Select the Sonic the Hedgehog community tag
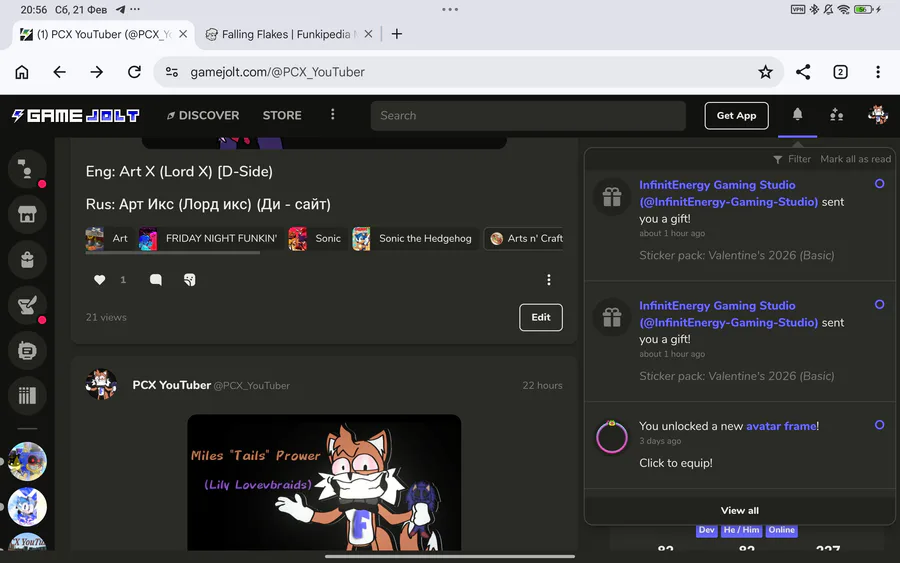 414,238
